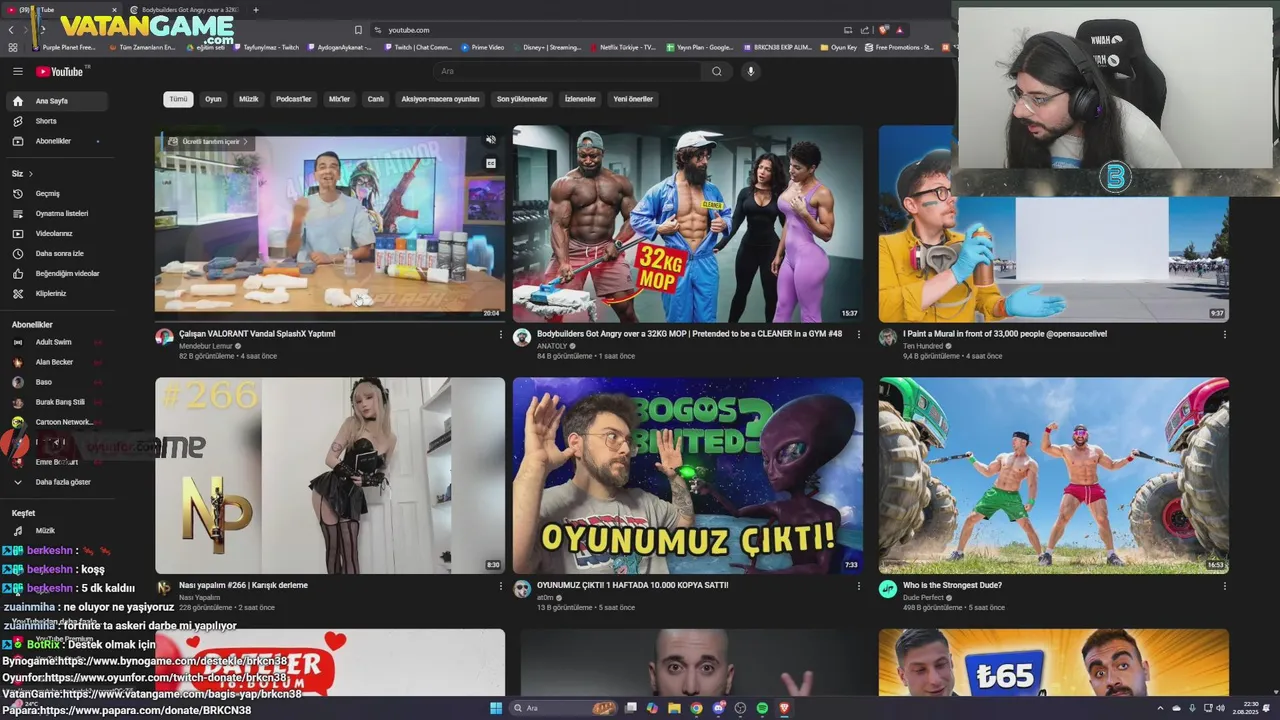Screen dimensions: 1280x720
Task: Open Shorts in the sidebar
Action: 56,121
